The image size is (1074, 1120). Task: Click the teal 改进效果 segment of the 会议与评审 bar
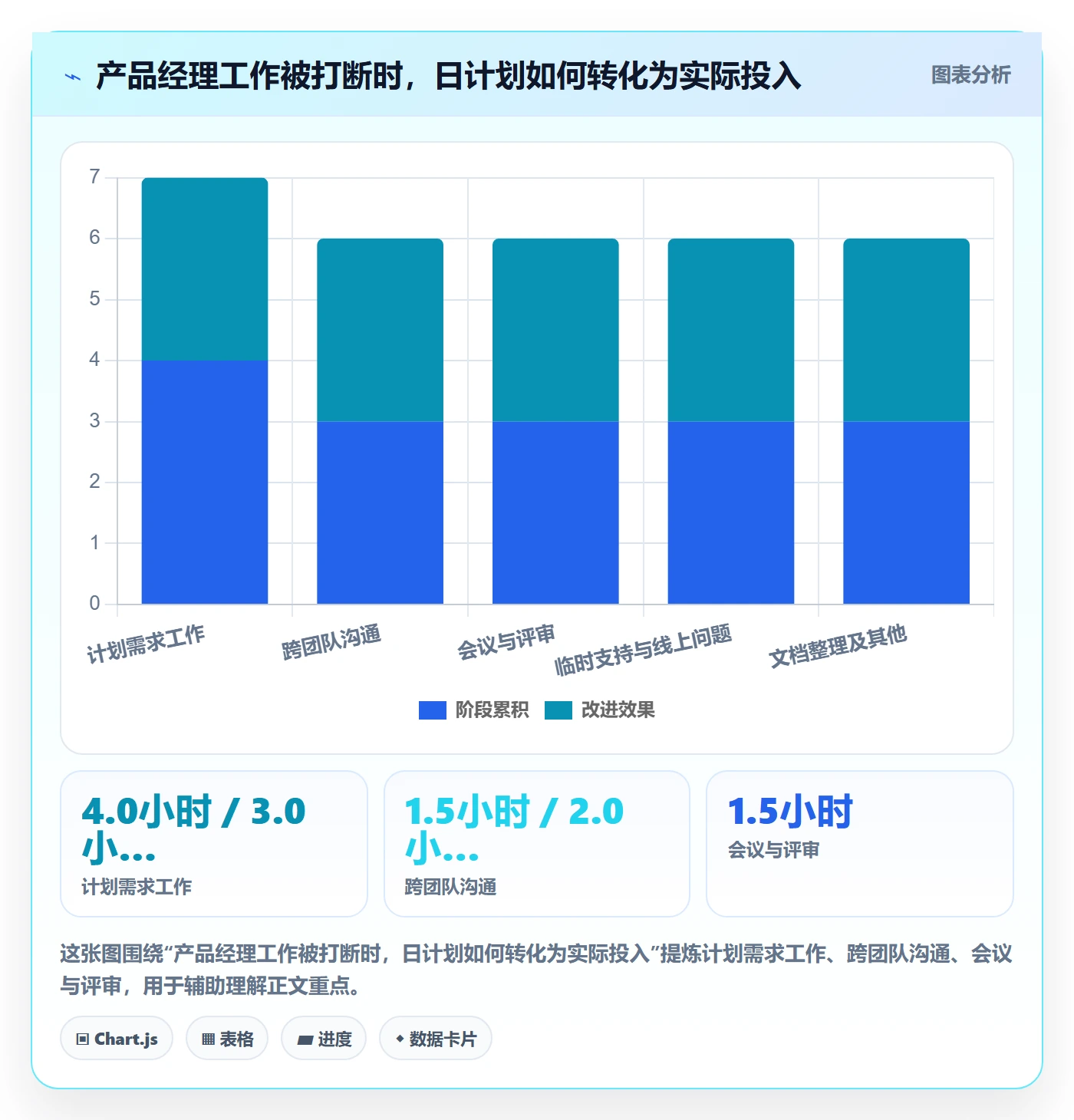click(555, 330)
